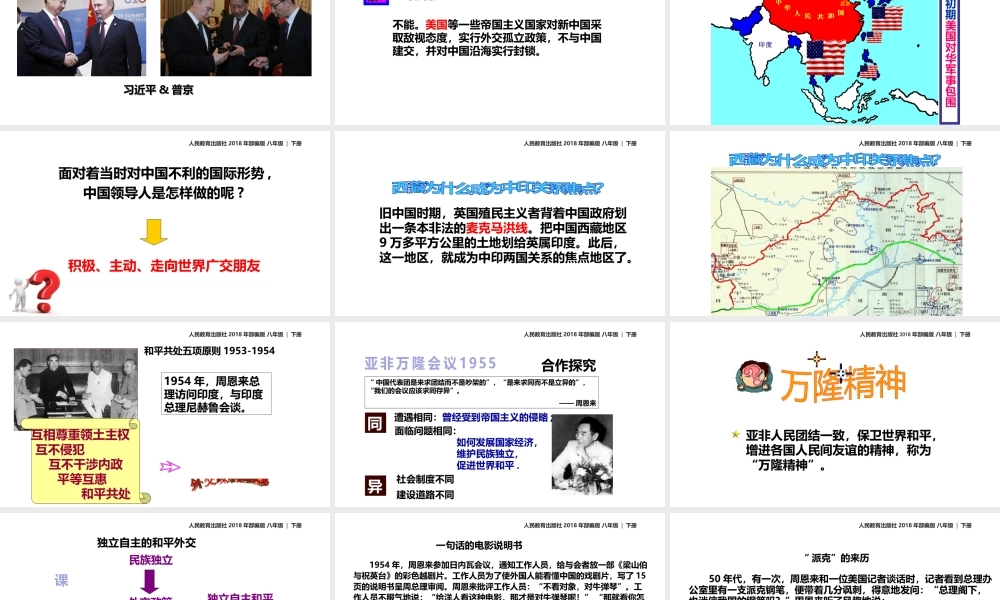Click the 人民教育出版社 header above 和平共处五项原则
The height and width of the screenshot is (600, 1000).
[x=246, y=334]
